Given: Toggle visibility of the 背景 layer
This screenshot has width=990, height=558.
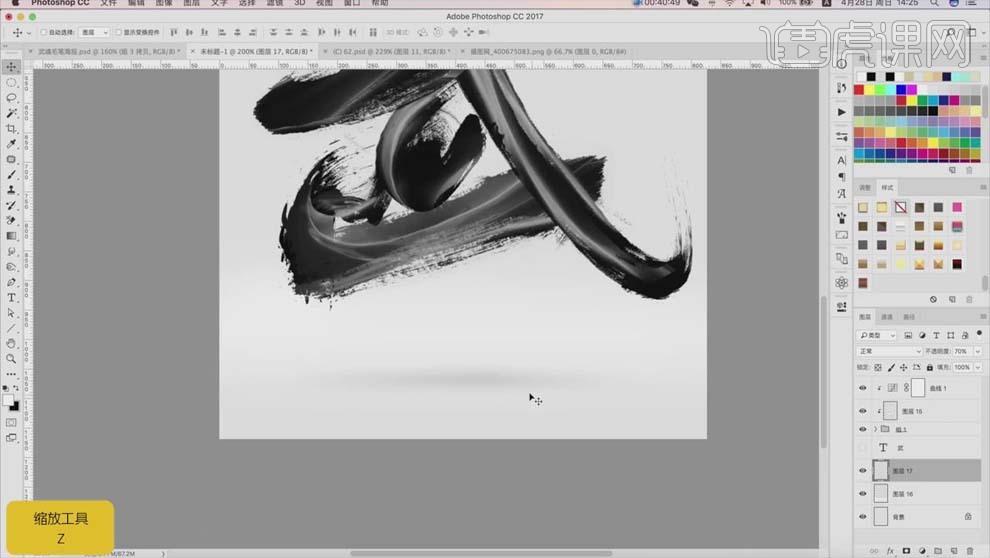Looking at the screenshot, I should tap(862, 516).
